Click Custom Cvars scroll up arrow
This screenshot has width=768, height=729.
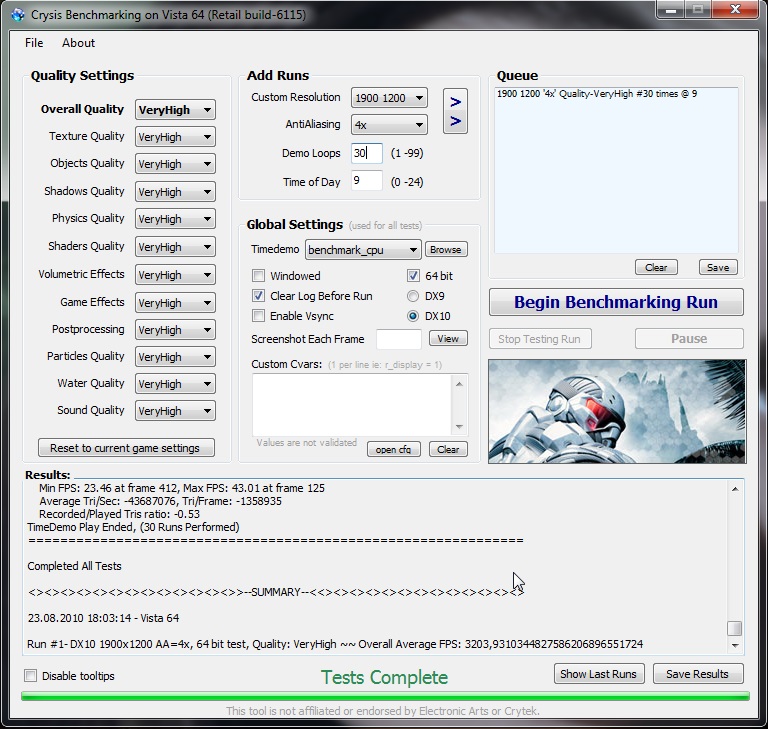(x=459, y=384)
